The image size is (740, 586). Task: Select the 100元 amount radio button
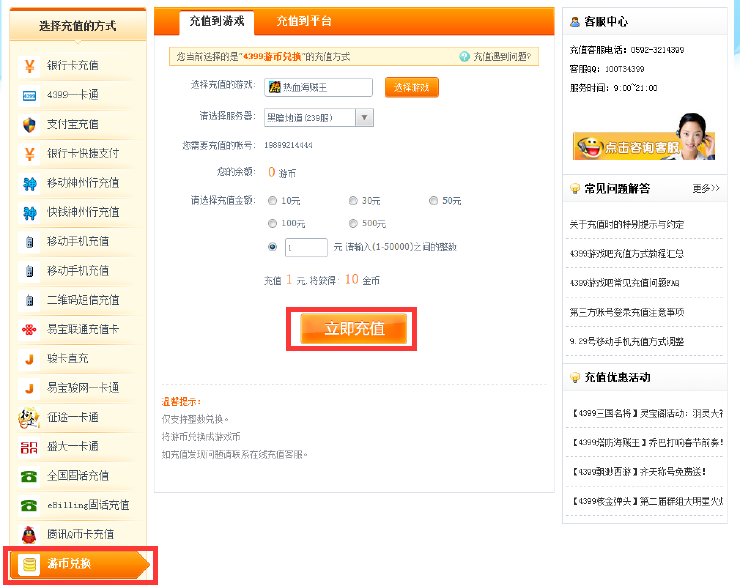click(x=272, y=223)
